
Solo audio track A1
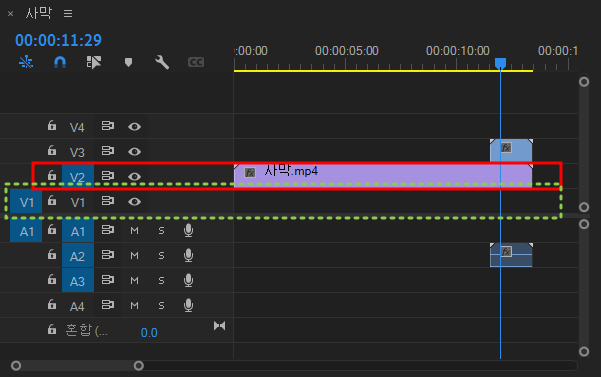[161, 231]
